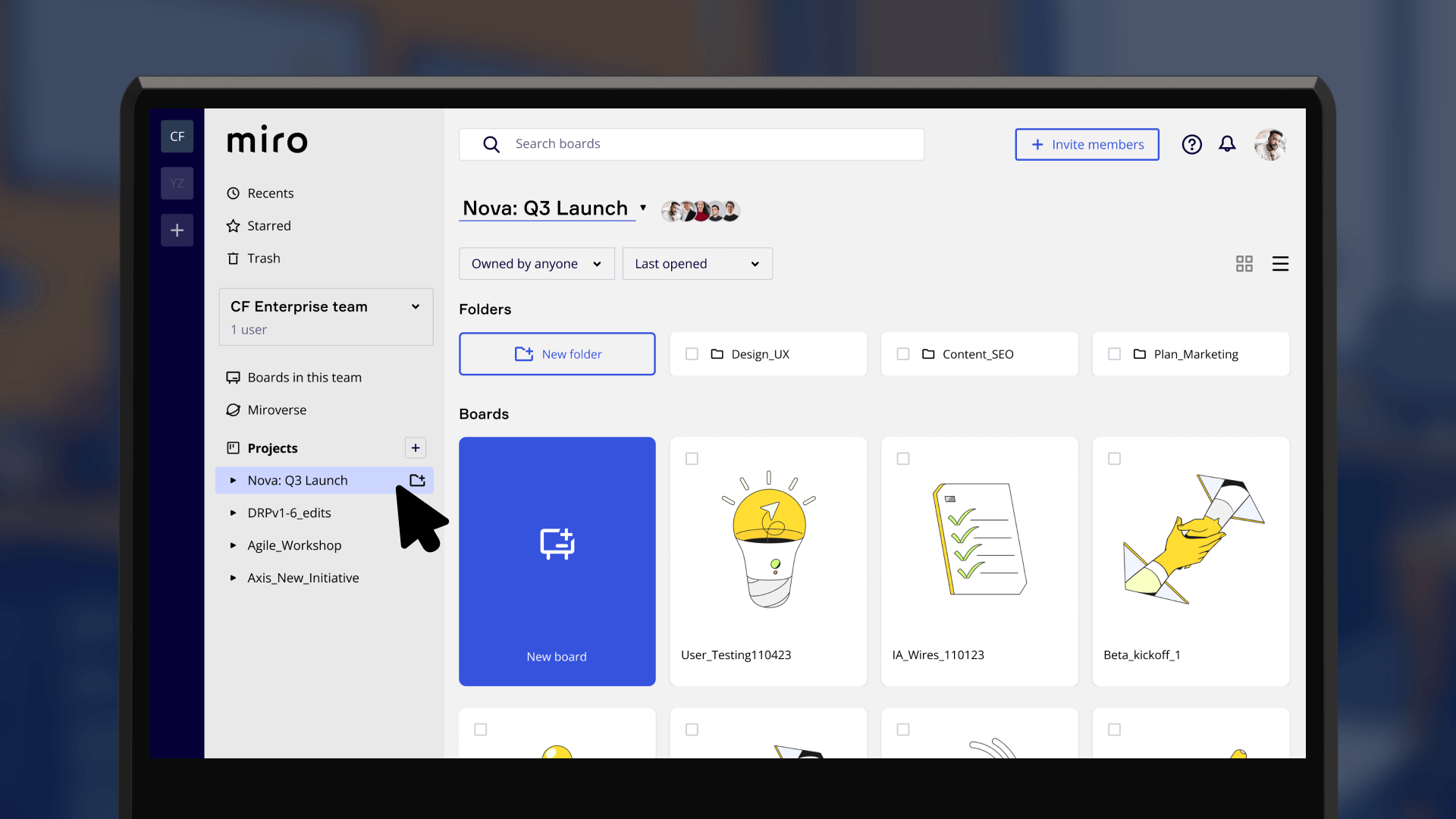
Task: Check User_Testing110423 board checkbox
Action: [692, 459]
